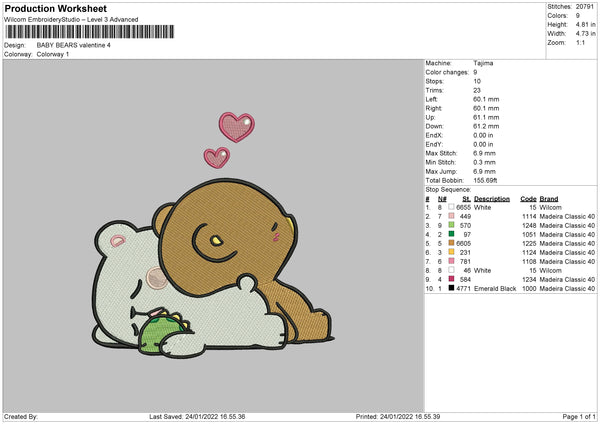This screenshot has width=600, height=424.
Task: Click the Height value '4.81 in'
Action: (585, 24)
